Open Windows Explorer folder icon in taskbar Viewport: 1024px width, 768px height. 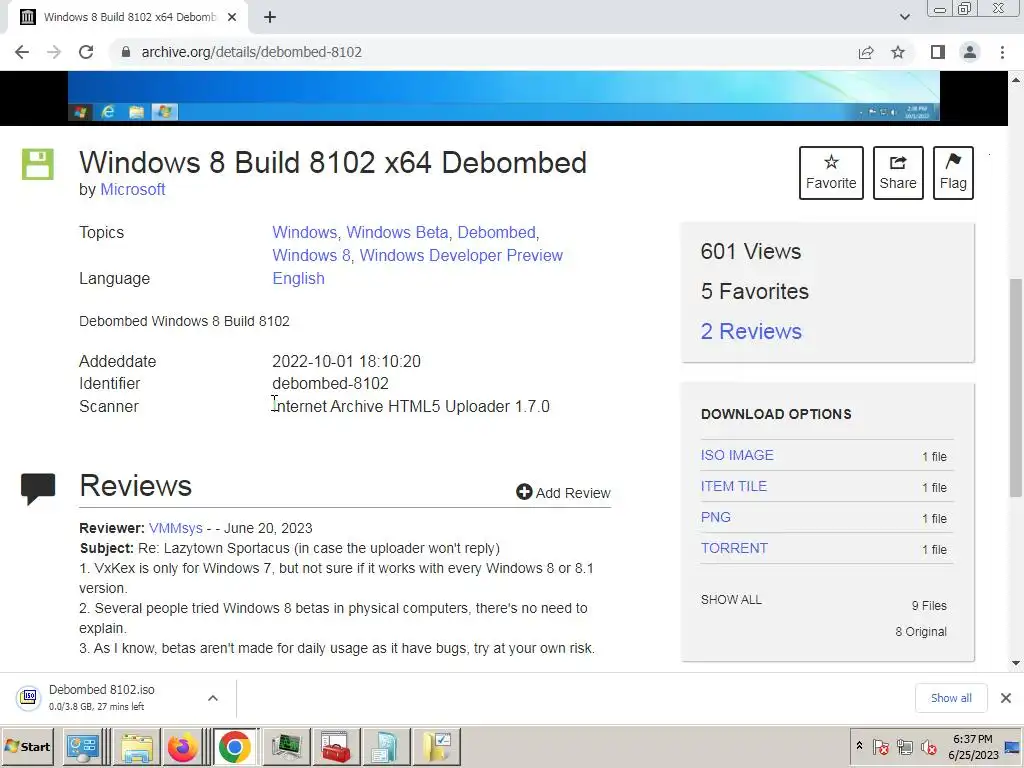136,746
